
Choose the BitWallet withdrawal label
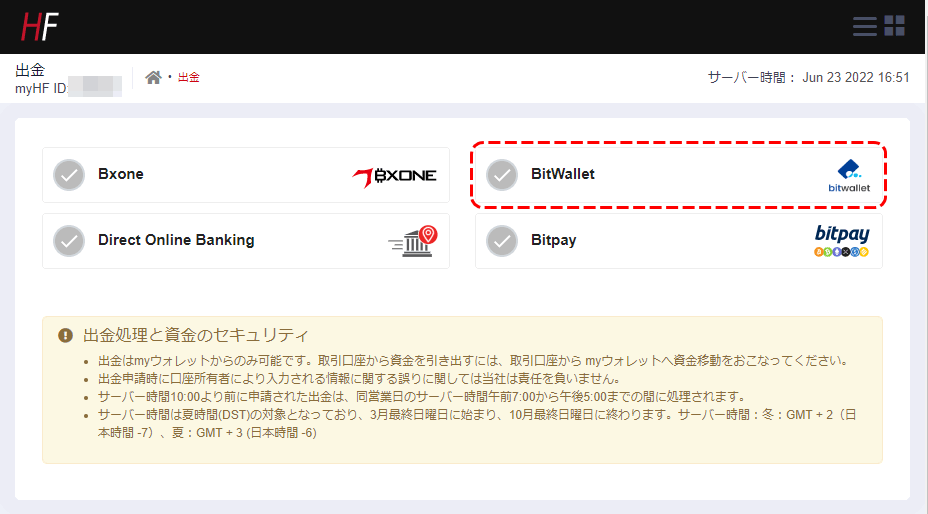[563, 174]
